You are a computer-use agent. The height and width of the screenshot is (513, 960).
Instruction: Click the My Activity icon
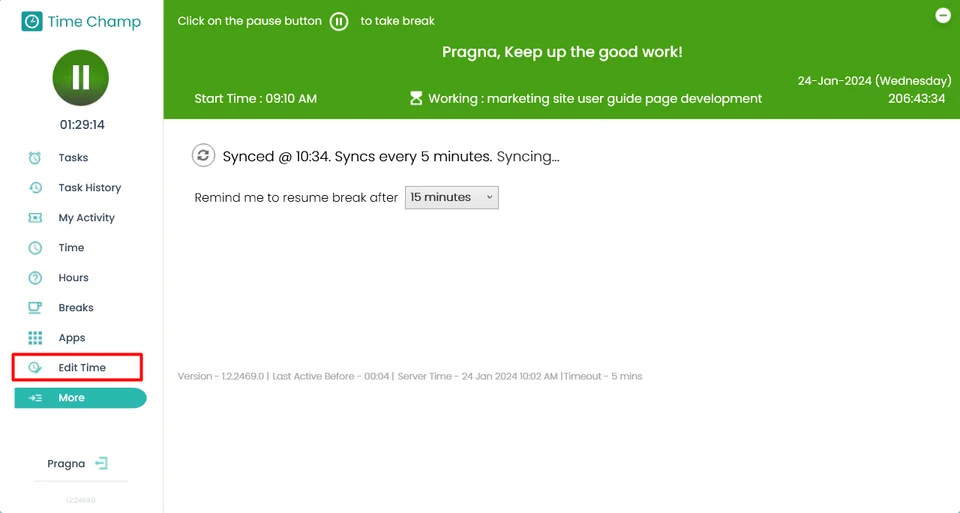35,218
